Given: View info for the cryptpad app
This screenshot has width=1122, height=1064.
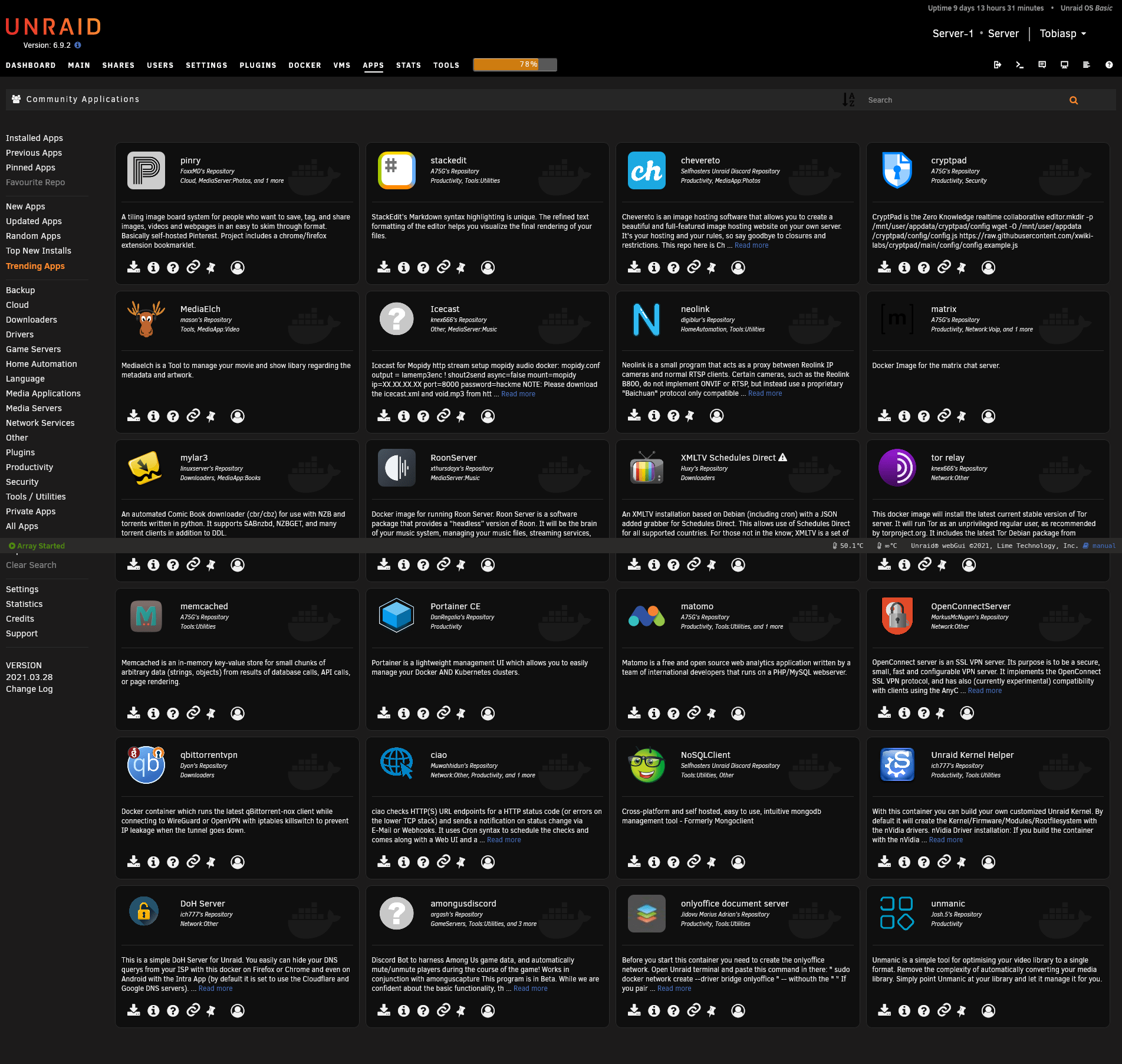Looking at the screenshot, I should [x=904, y=267].
